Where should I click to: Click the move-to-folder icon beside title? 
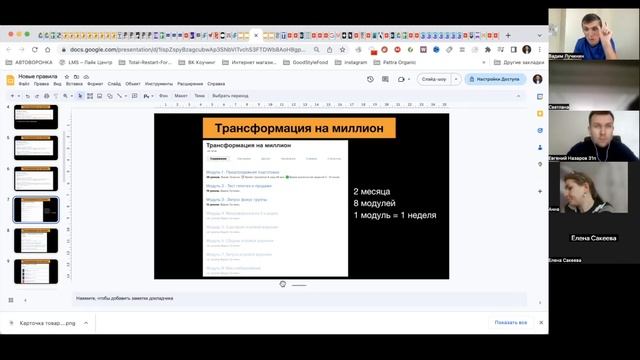[76, 77]
